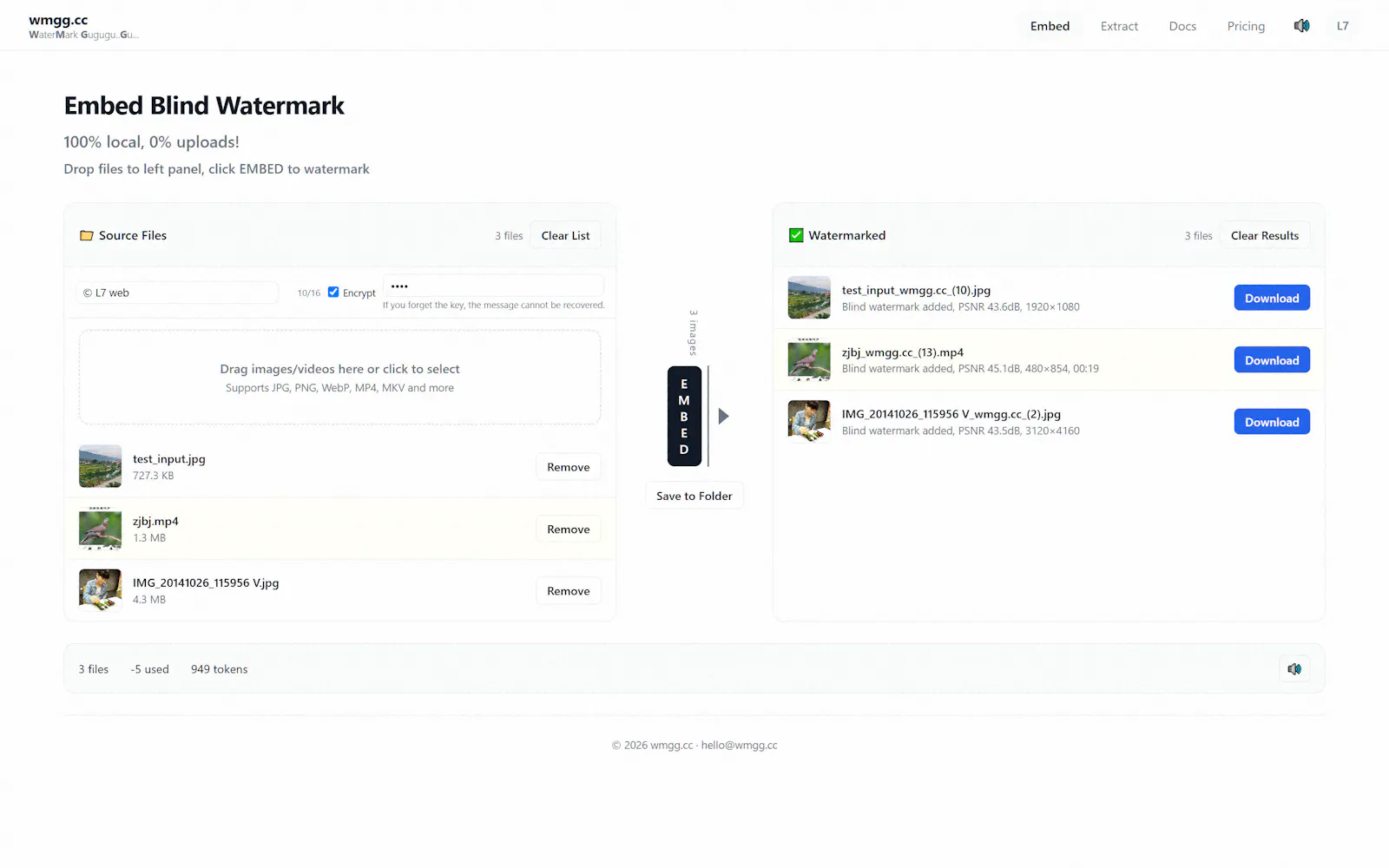Click hello@wmgg.cc in the footer

pos(740,745)
